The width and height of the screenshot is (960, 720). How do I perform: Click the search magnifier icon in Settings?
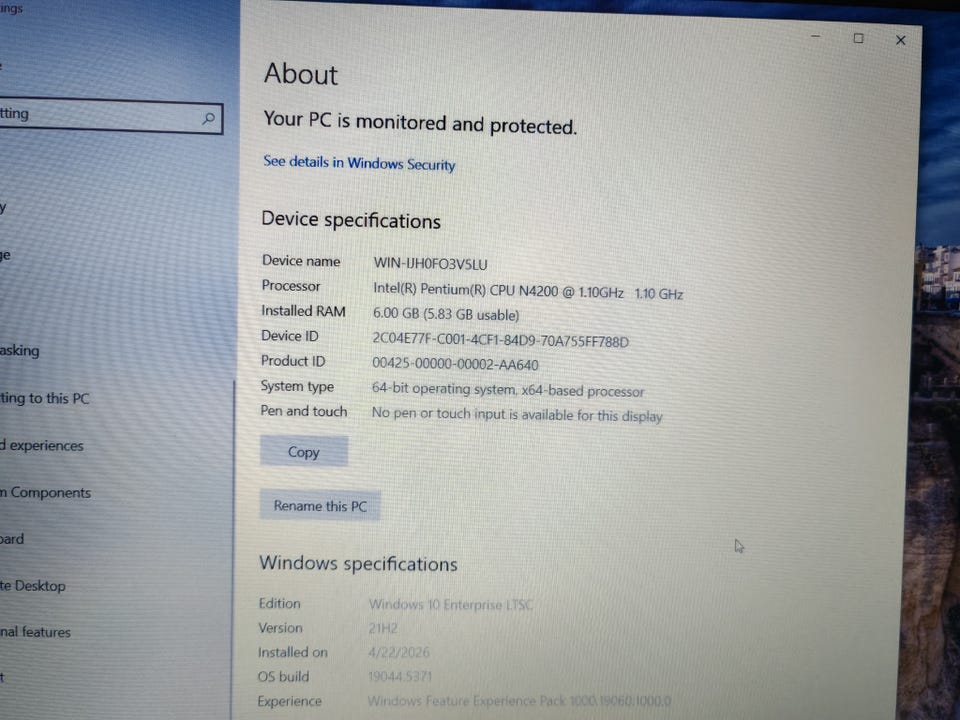(208, 118)
